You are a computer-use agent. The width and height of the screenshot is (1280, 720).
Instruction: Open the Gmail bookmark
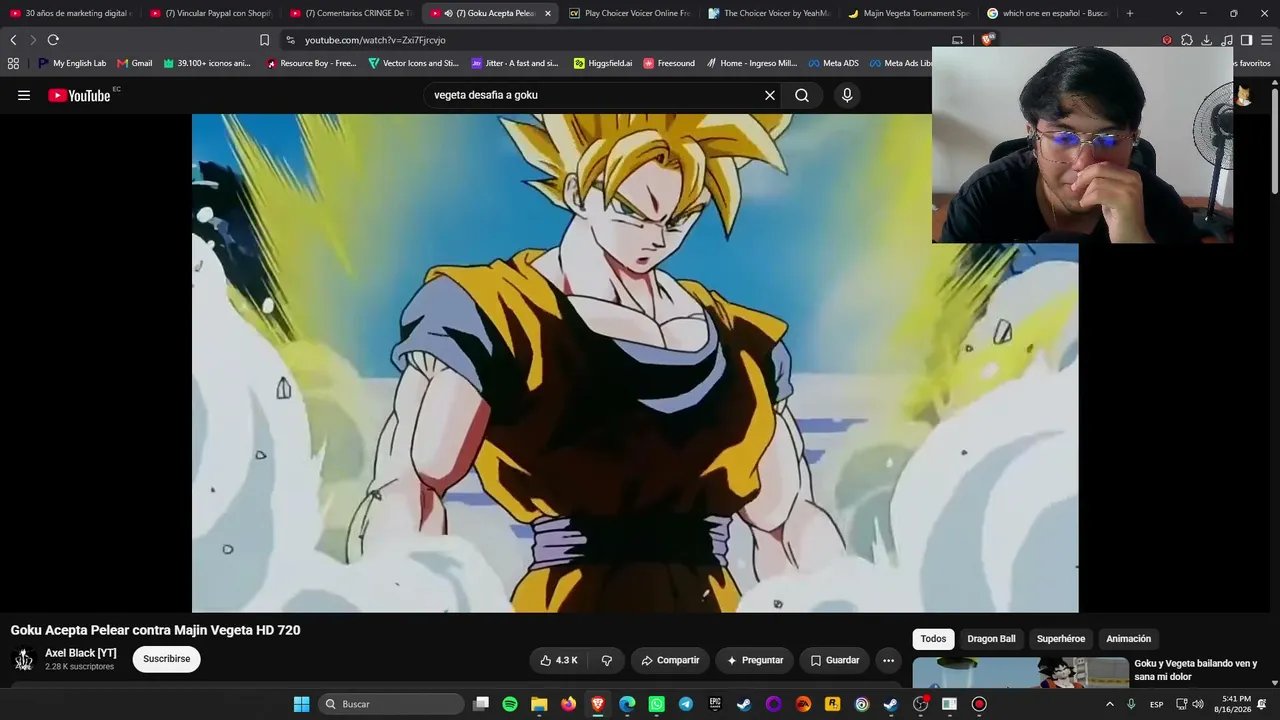coord(135,63)
